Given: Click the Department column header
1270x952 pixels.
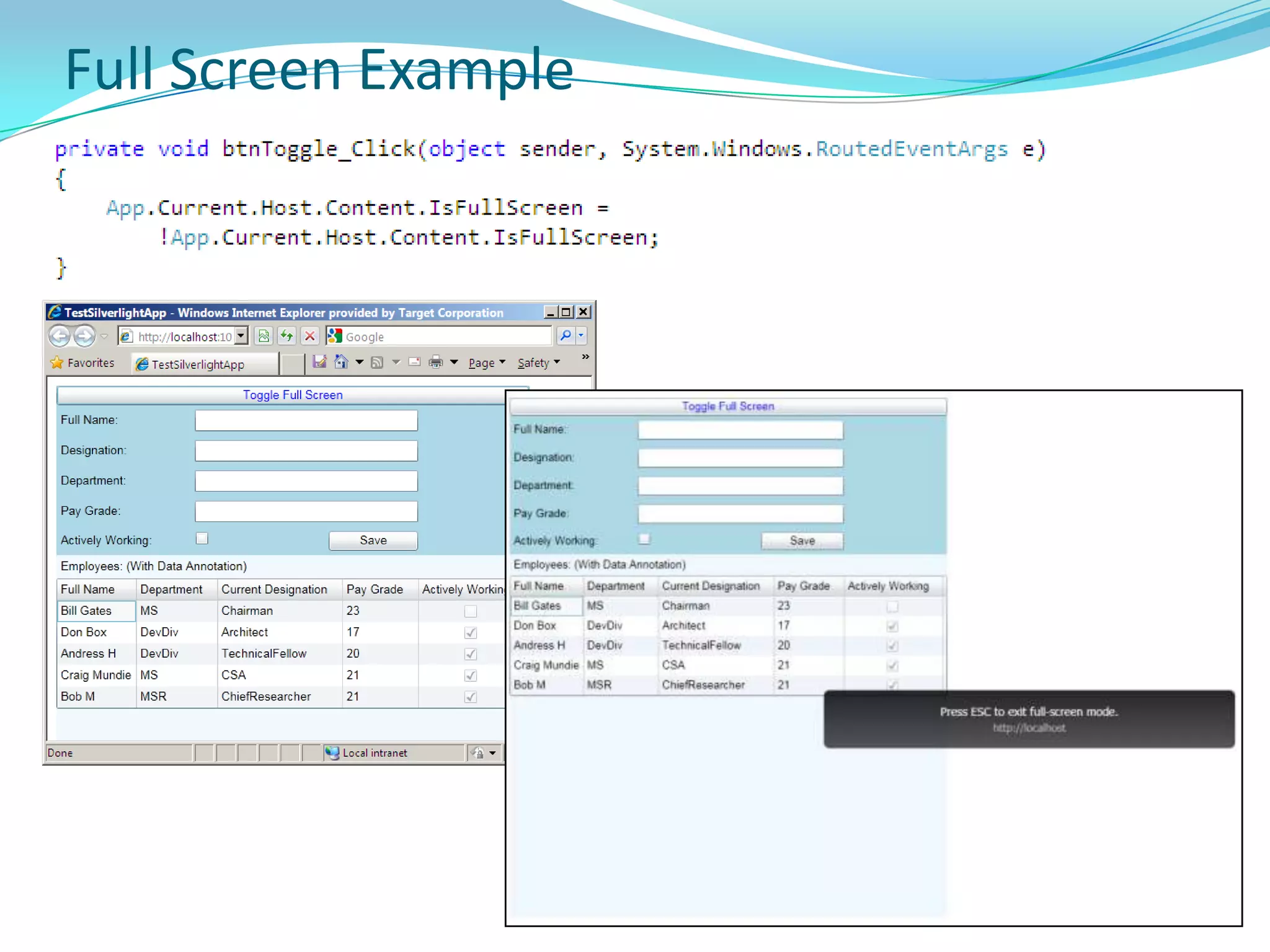Looking at the screenshot, I should tap(172, 589).
